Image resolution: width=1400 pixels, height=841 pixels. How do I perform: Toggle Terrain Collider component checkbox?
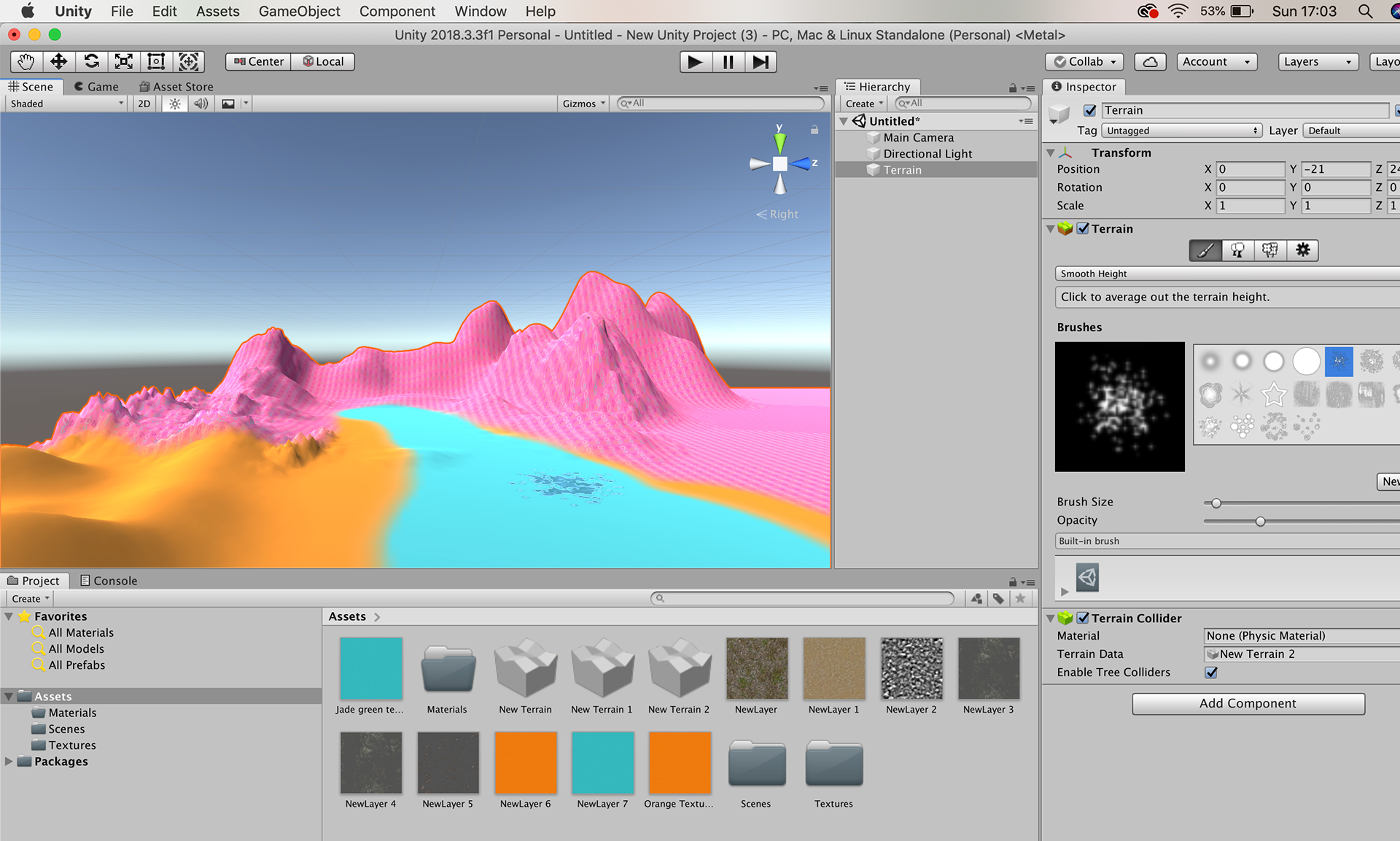[1084, 618]
